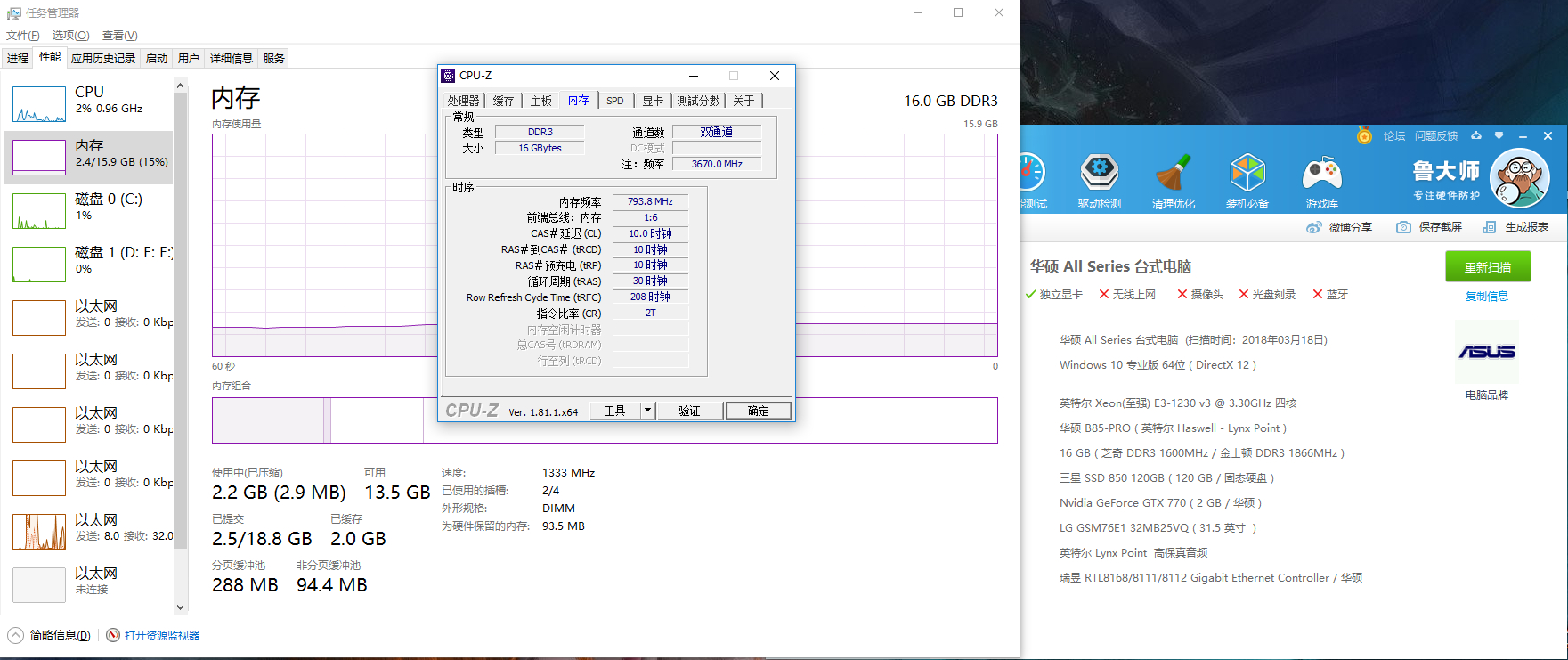Open the 查看(V) menu in Task Manager
Image resolution: width=1568 pixels, height=660 pixels.
[x=119, y=36]
